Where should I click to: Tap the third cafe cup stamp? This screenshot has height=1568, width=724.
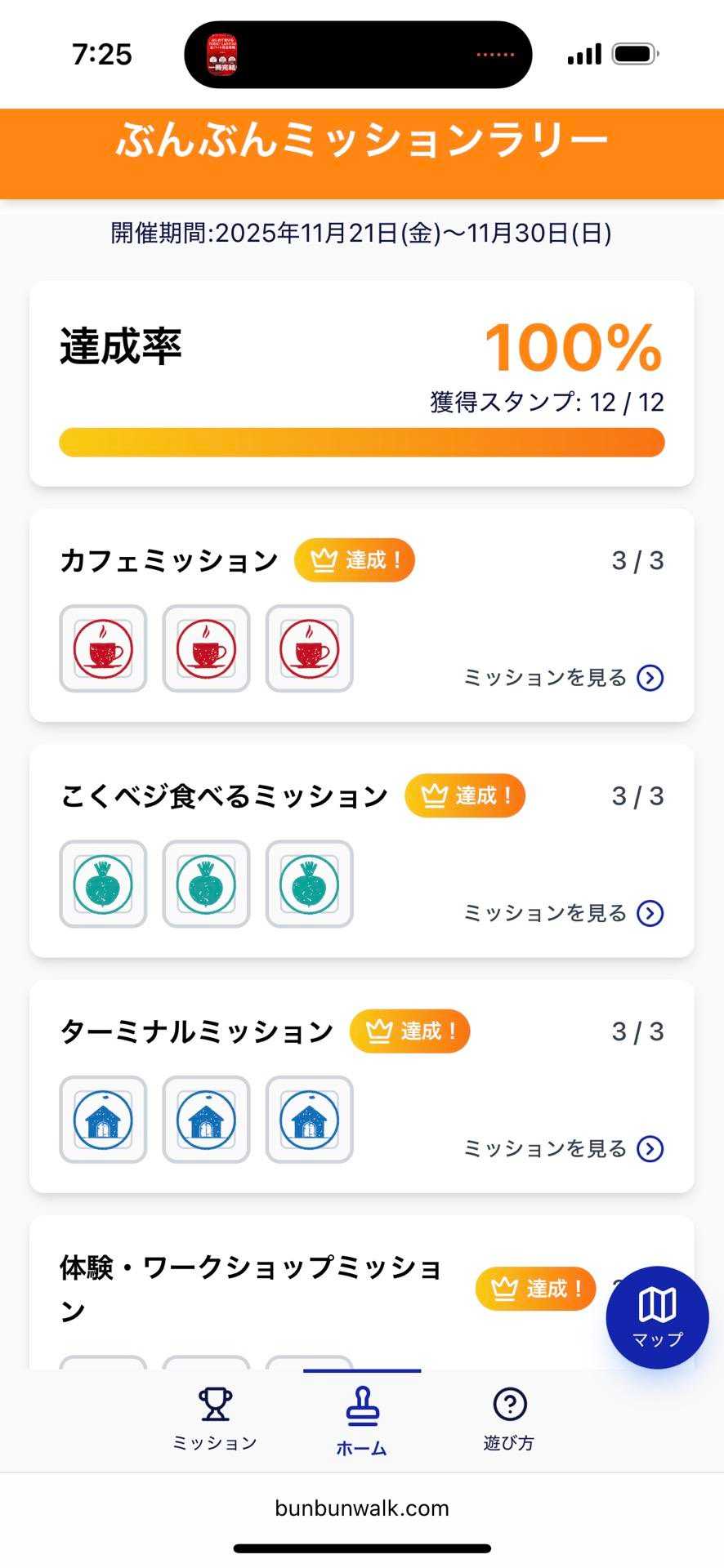coord(309,648)
